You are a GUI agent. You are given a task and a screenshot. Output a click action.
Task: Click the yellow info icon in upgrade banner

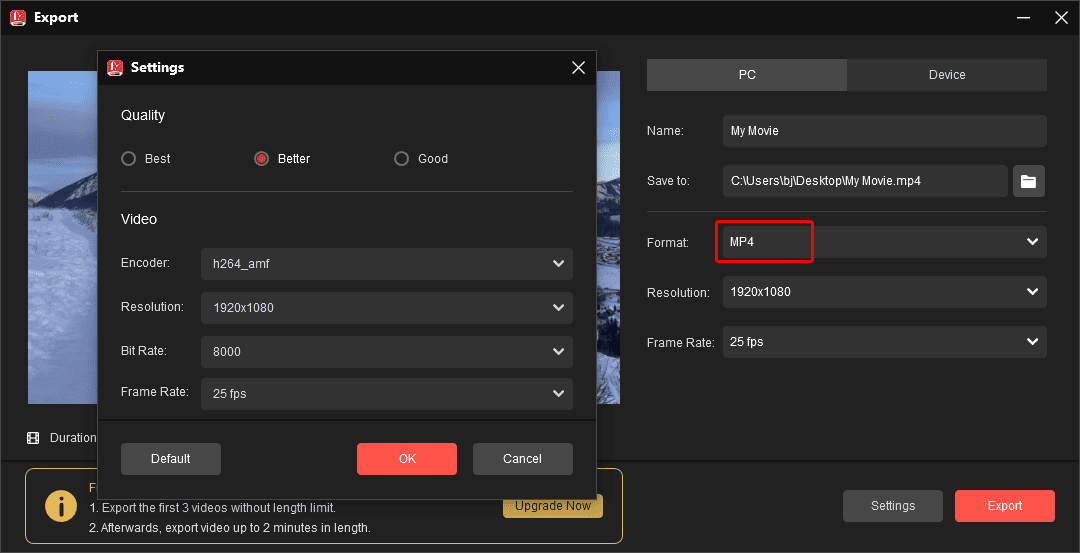pos(61,506)
